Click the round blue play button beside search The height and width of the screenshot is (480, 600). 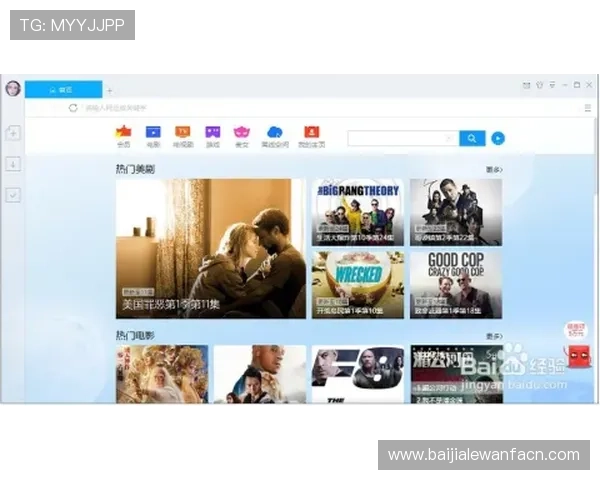point(498,139)
